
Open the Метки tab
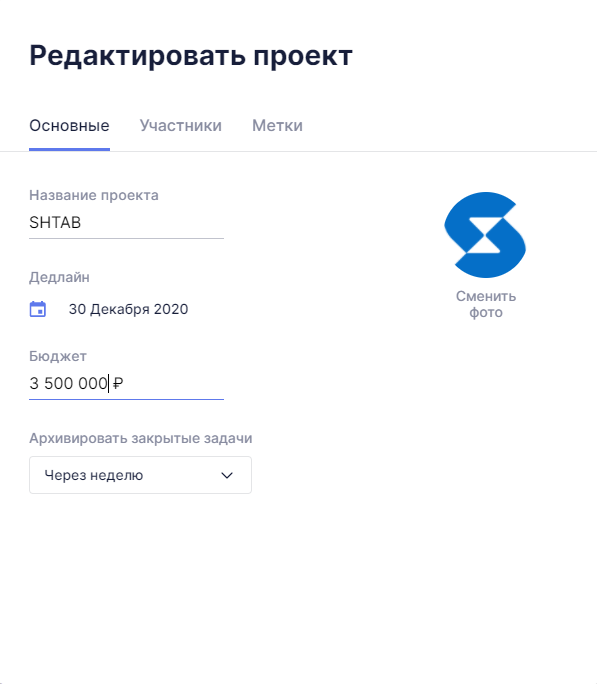pyautogui.click(x=277, y=126)
